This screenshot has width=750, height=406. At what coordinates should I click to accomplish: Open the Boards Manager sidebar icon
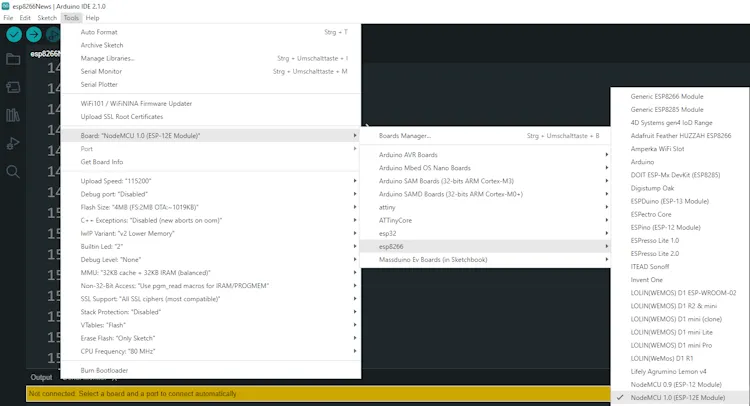point(13,87)
